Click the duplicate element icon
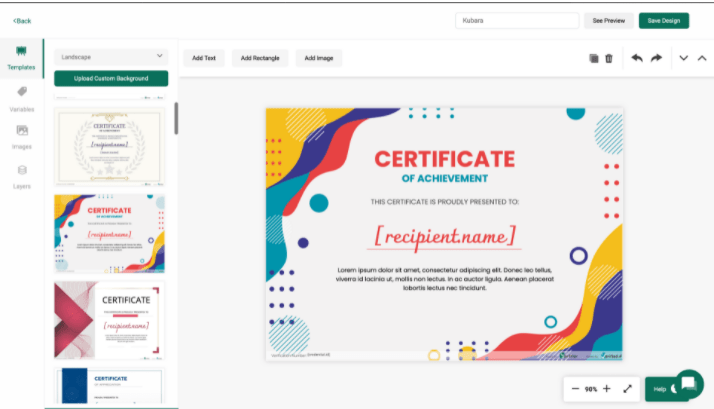 [x=594, y=59]
